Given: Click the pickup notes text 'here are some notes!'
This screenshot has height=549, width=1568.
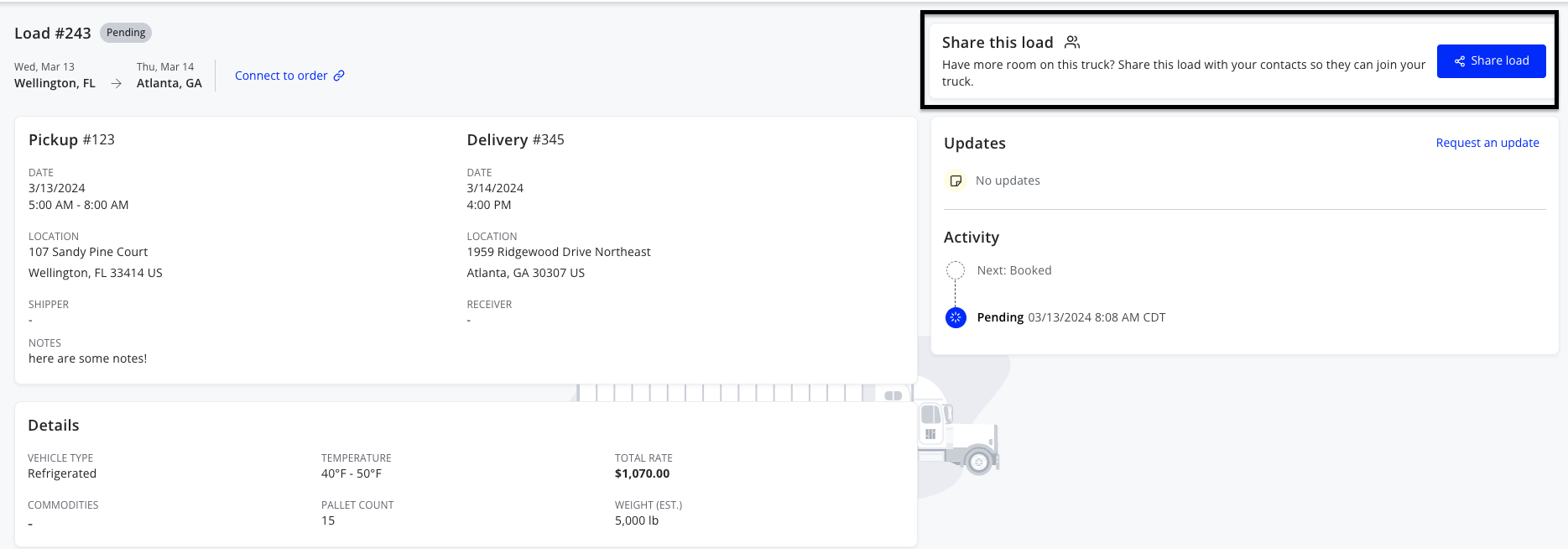Looking at the screenshot, I should [x=87, y=358].
